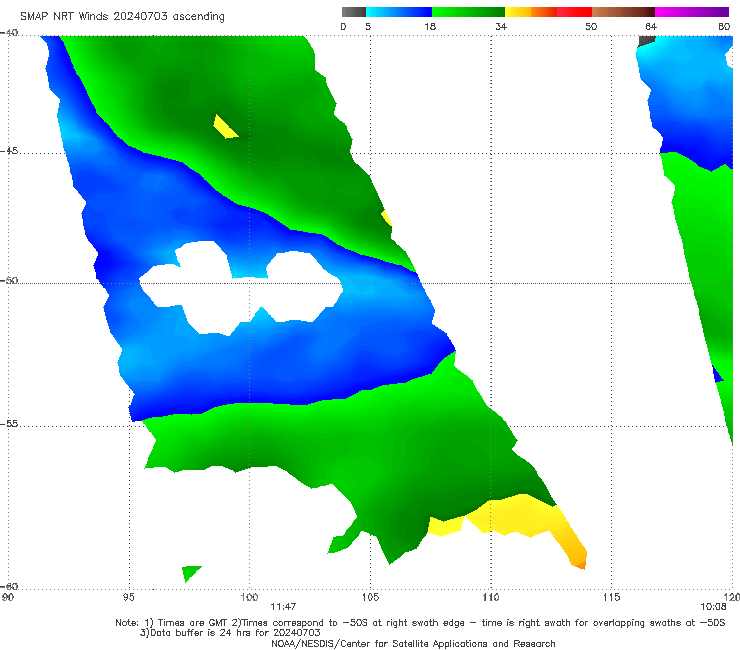
Task: Click the longitude label '115'
Action: tap(612, 597)
